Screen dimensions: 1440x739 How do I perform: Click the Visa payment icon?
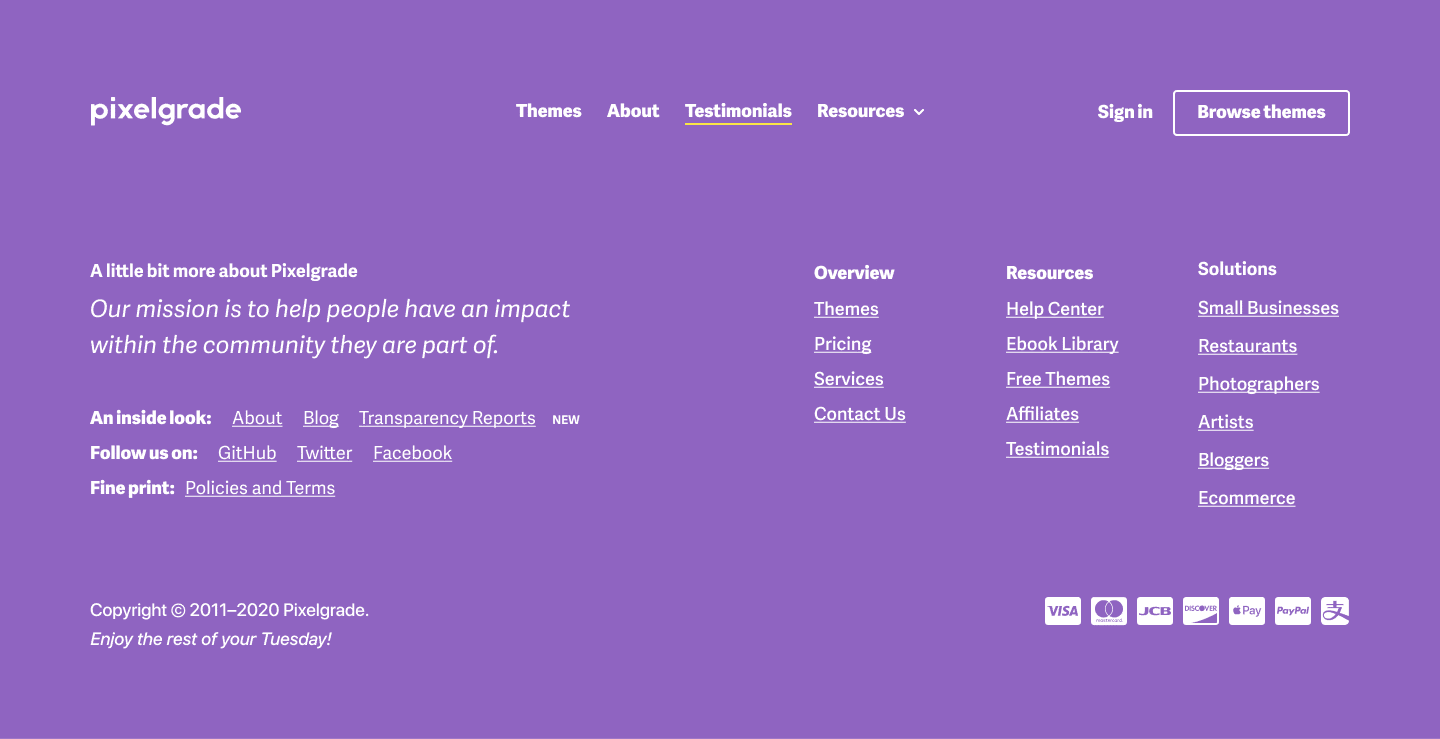coord(1062,610)
